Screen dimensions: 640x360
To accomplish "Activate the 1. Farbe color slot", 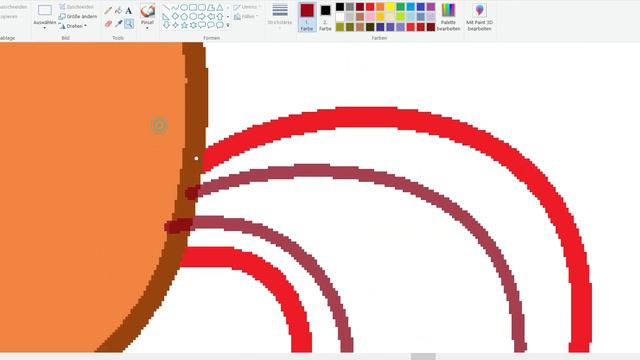I will pos(307,17).
